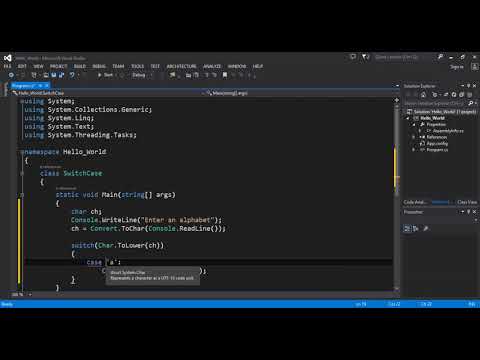The image size is (480, 360).
Task: Click "Ln 19" in the status bar
Action: [x=361, y=304]
